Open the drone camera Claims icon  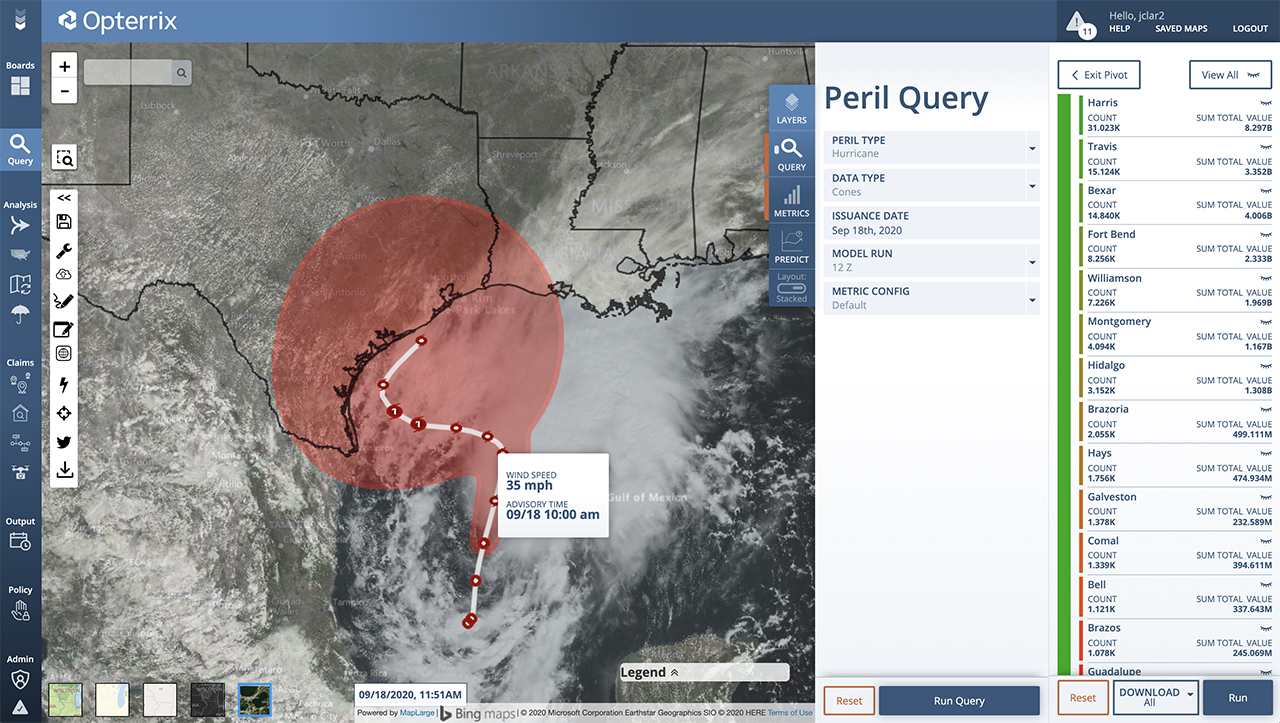point(20,472)
